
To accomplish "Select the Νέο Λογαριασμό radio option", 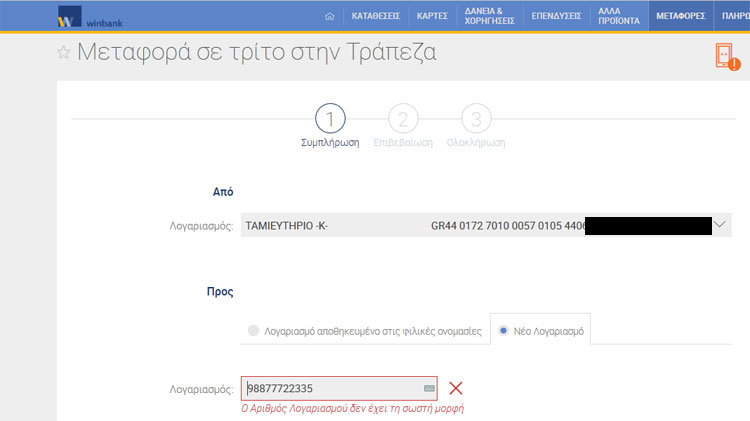I will pos(503,331).
